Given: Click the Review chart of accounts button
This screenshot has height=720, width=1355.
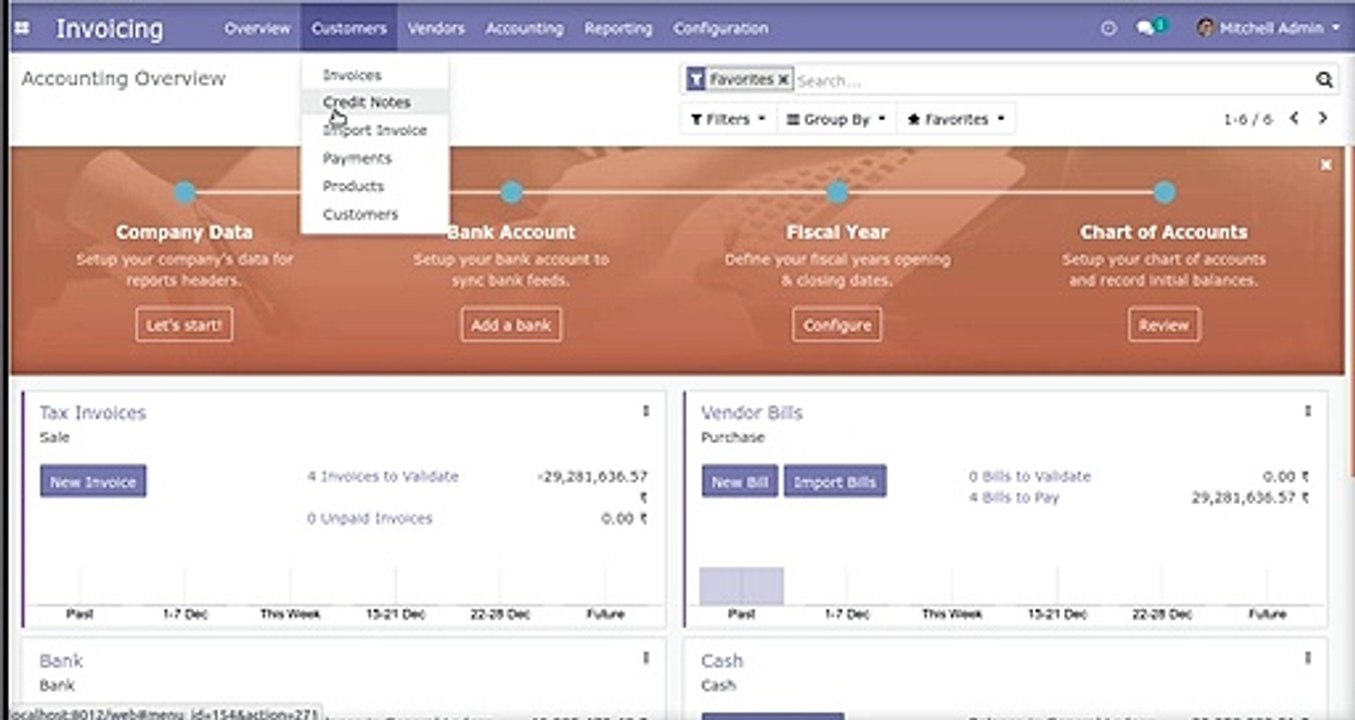Looking at the screenshot, I should pyautogui.click(x=1164, y=325).
